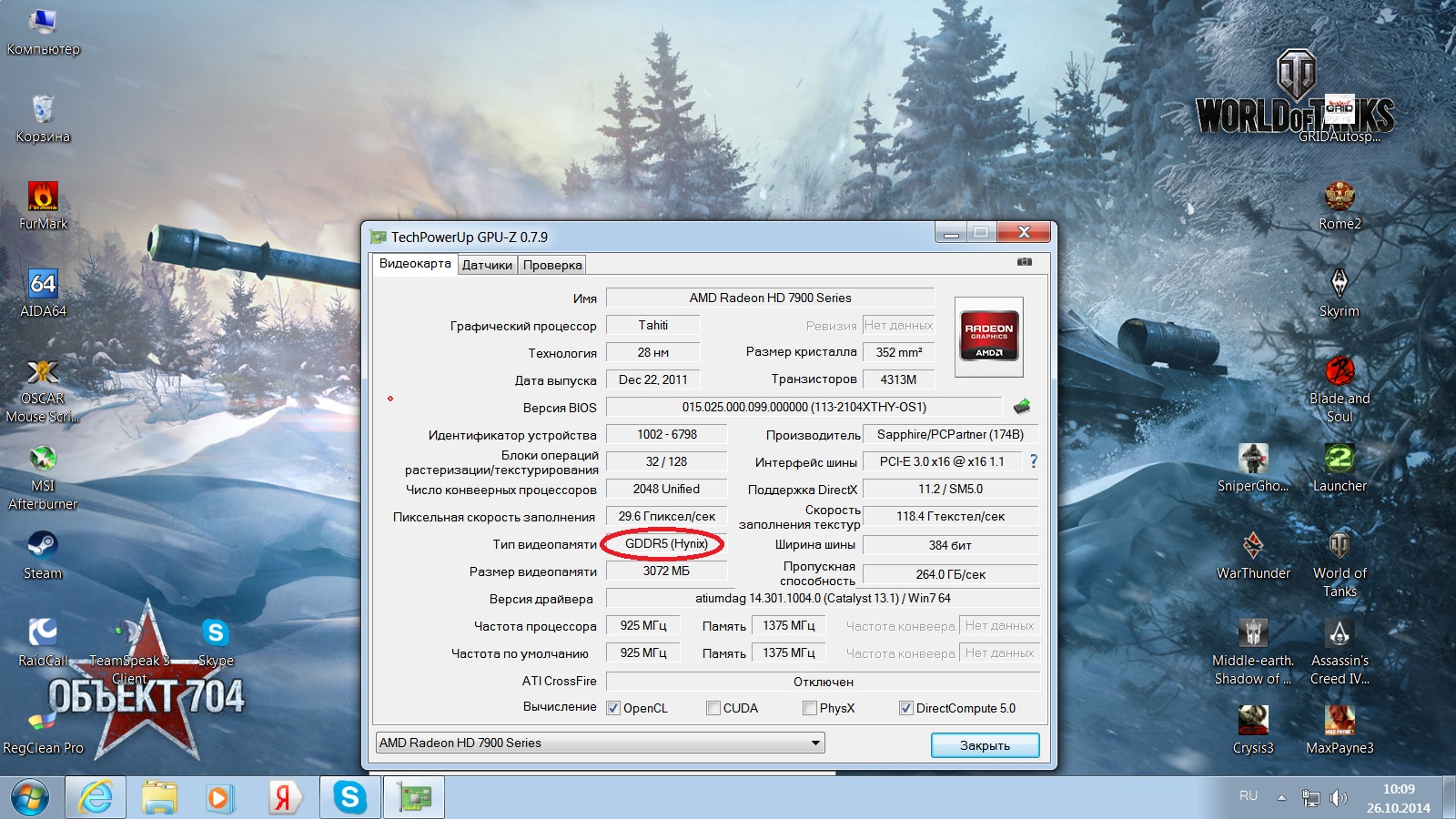Open Skyrim desktop shortcut
This screenshot has width=1456, height=819.
[1340, 293]
